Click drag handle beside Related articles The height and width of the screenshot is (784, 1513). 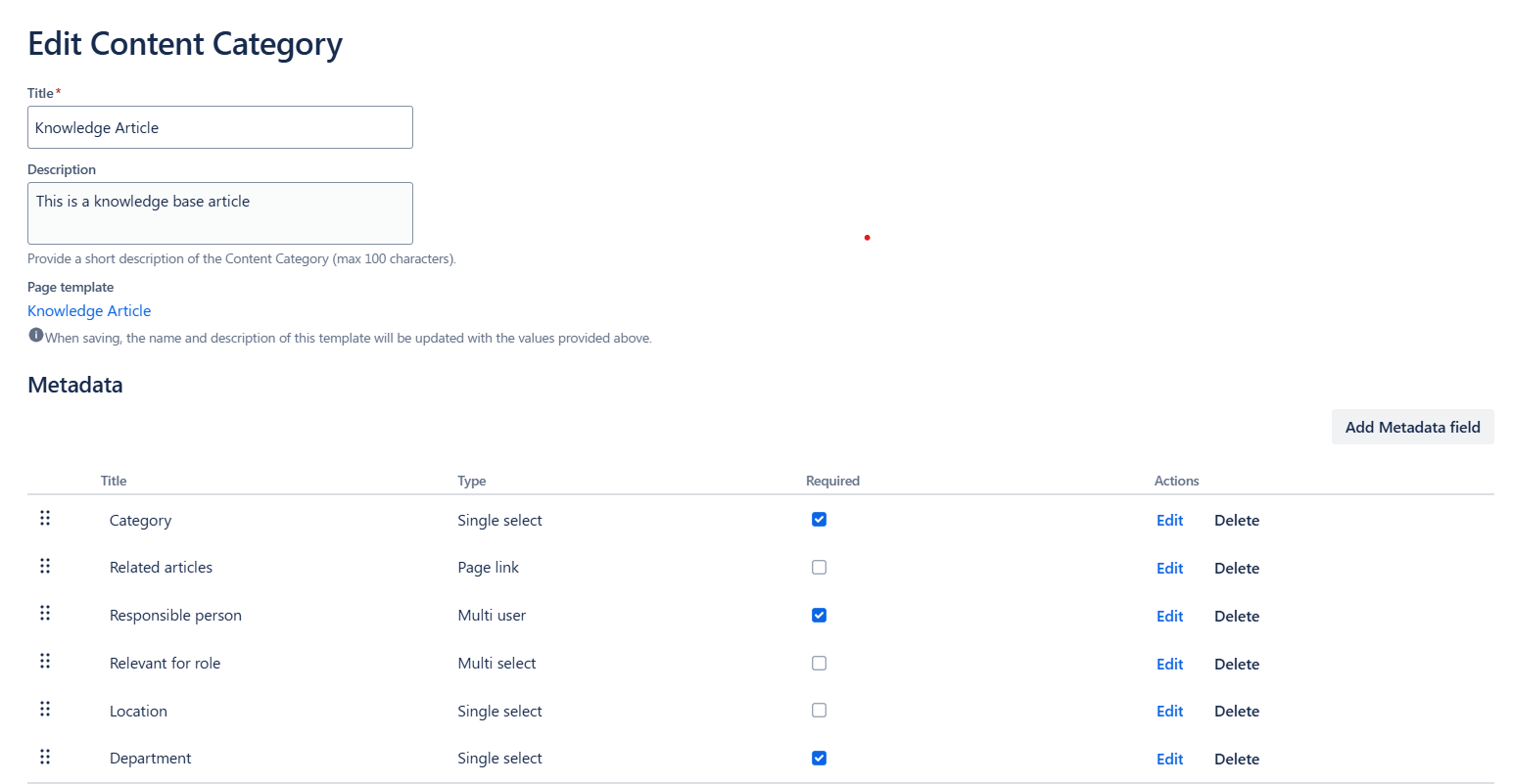pyautogui.click(x=45, y=567)
